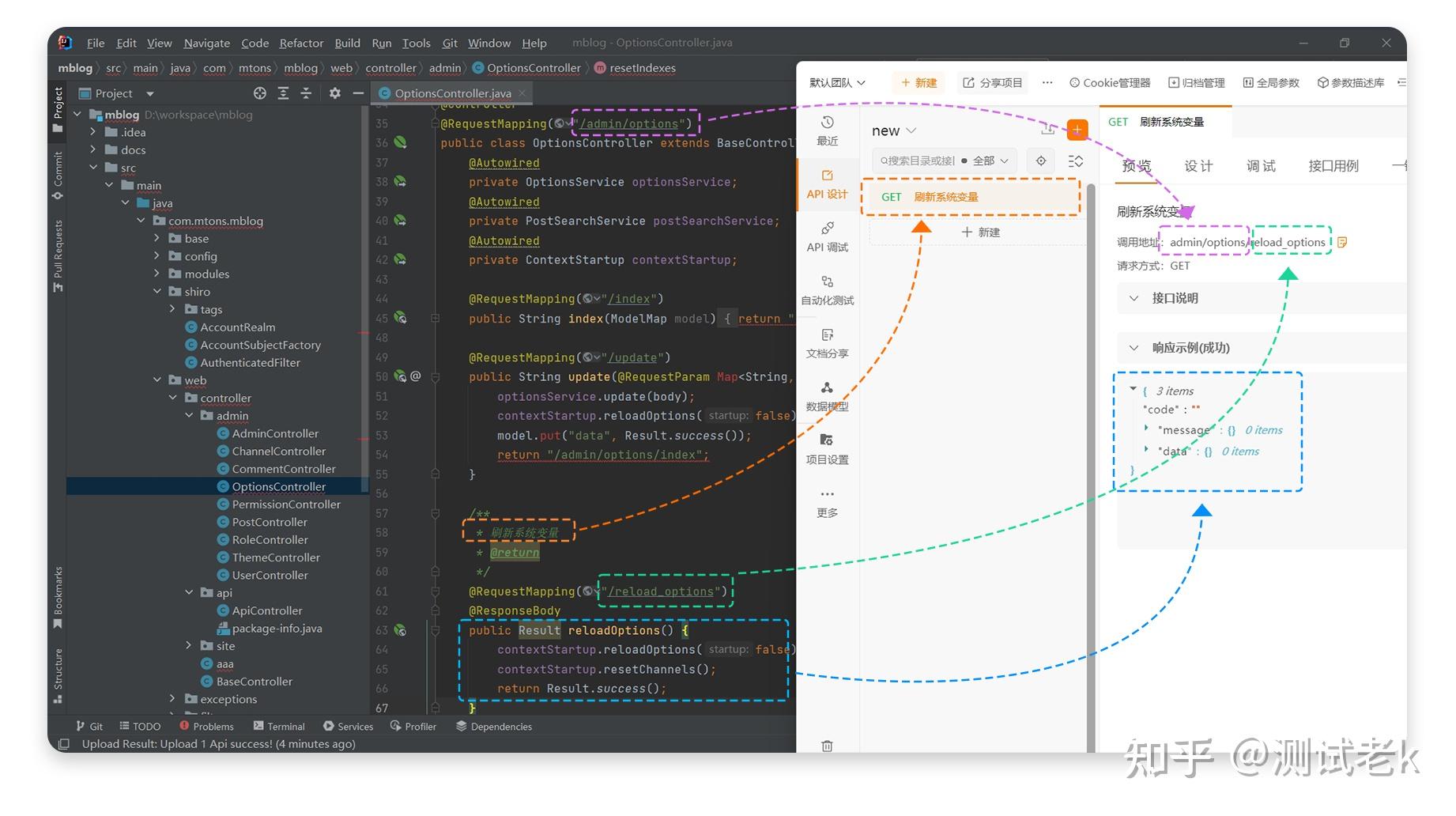Open the Refactor menu
This screenshot has height=816, width=1456.
click(301, 43)
